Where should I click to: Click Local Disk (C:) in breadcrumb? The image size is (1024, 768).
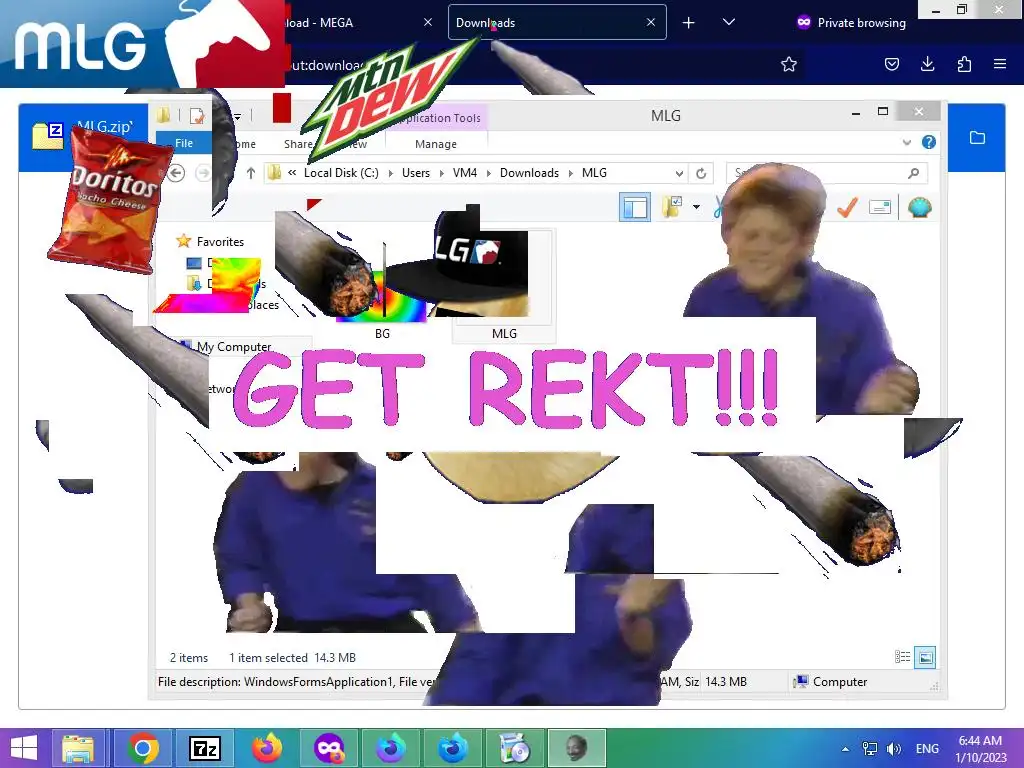[x=341, y=173]
